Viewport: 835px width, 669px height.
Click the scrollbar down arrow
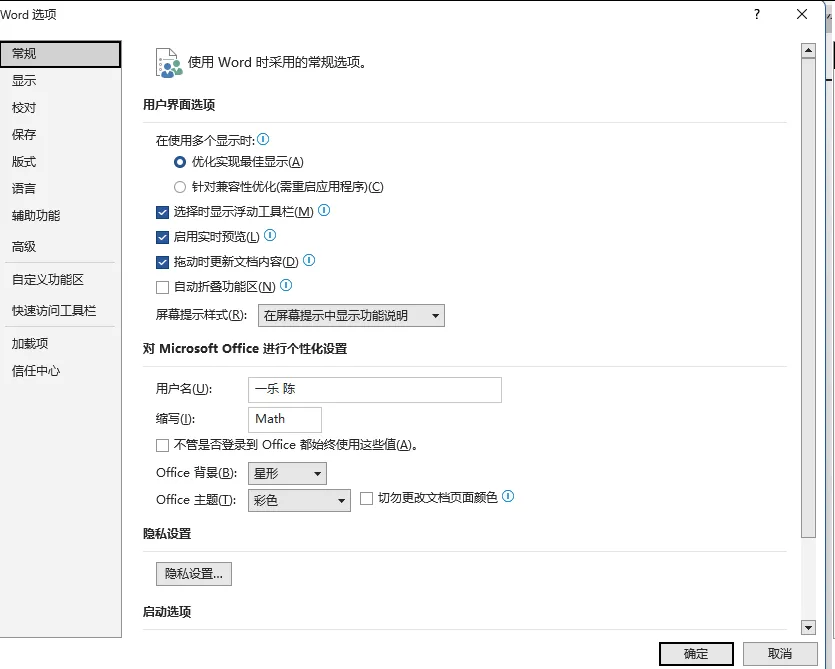[808, 627]
